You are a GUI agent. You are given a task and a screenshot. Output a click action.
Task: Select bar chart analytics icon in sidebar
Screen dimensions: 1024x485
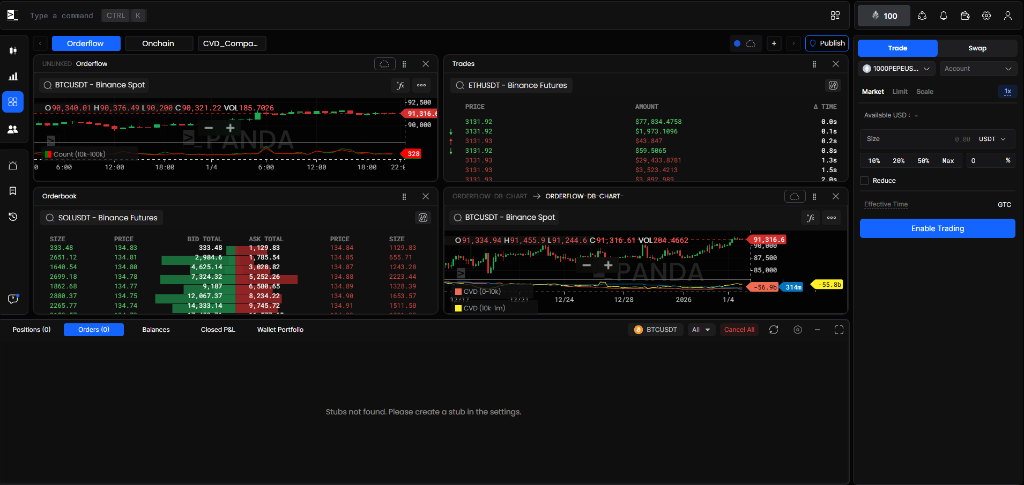click(x=12, y=76)
